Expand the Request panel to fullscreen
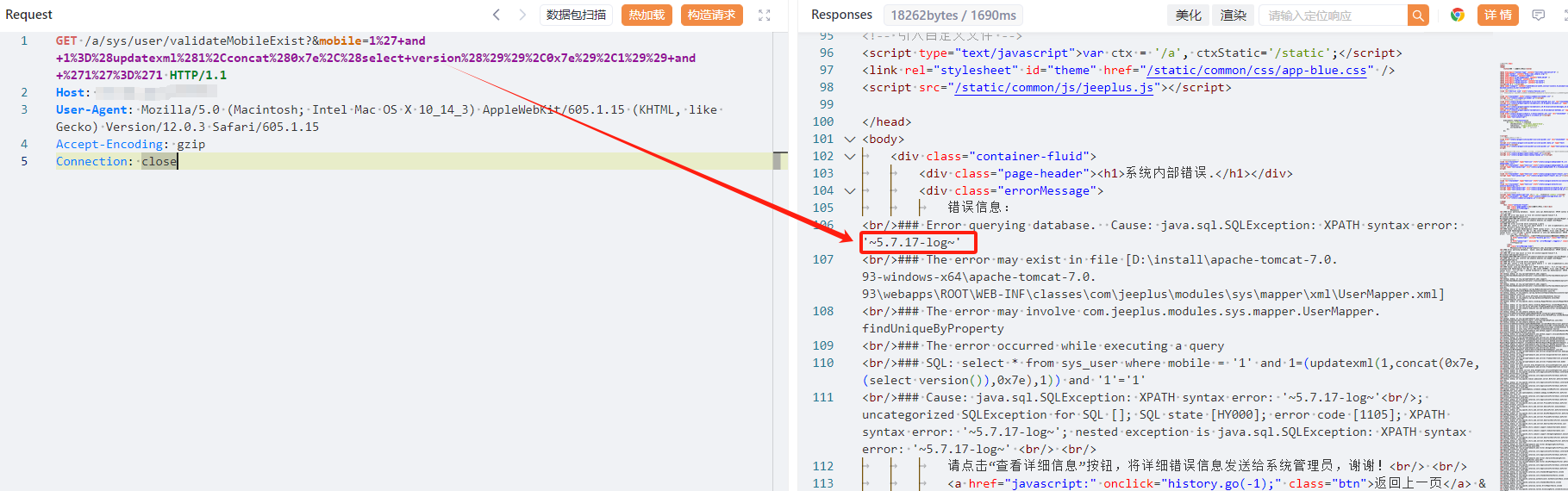The height and width of the screenshot is (491, 1568). [765, 15]
